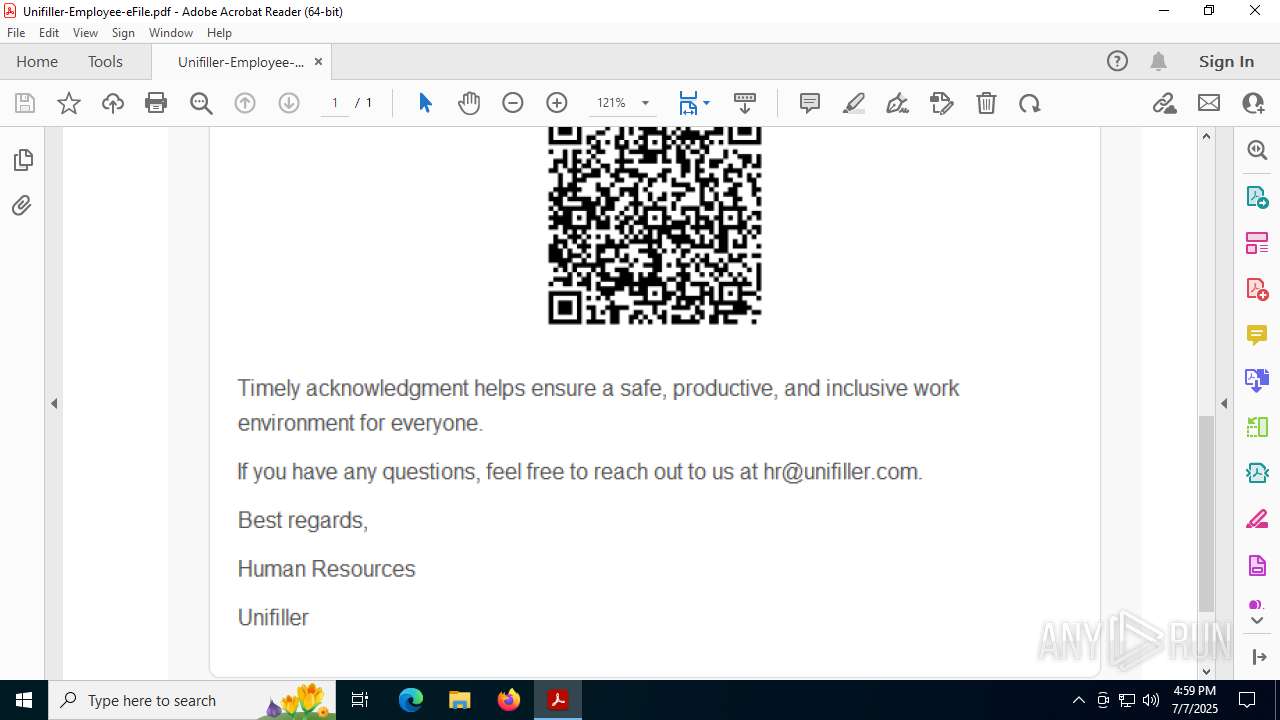Open the Find text magnifier tool

(201, 103)
